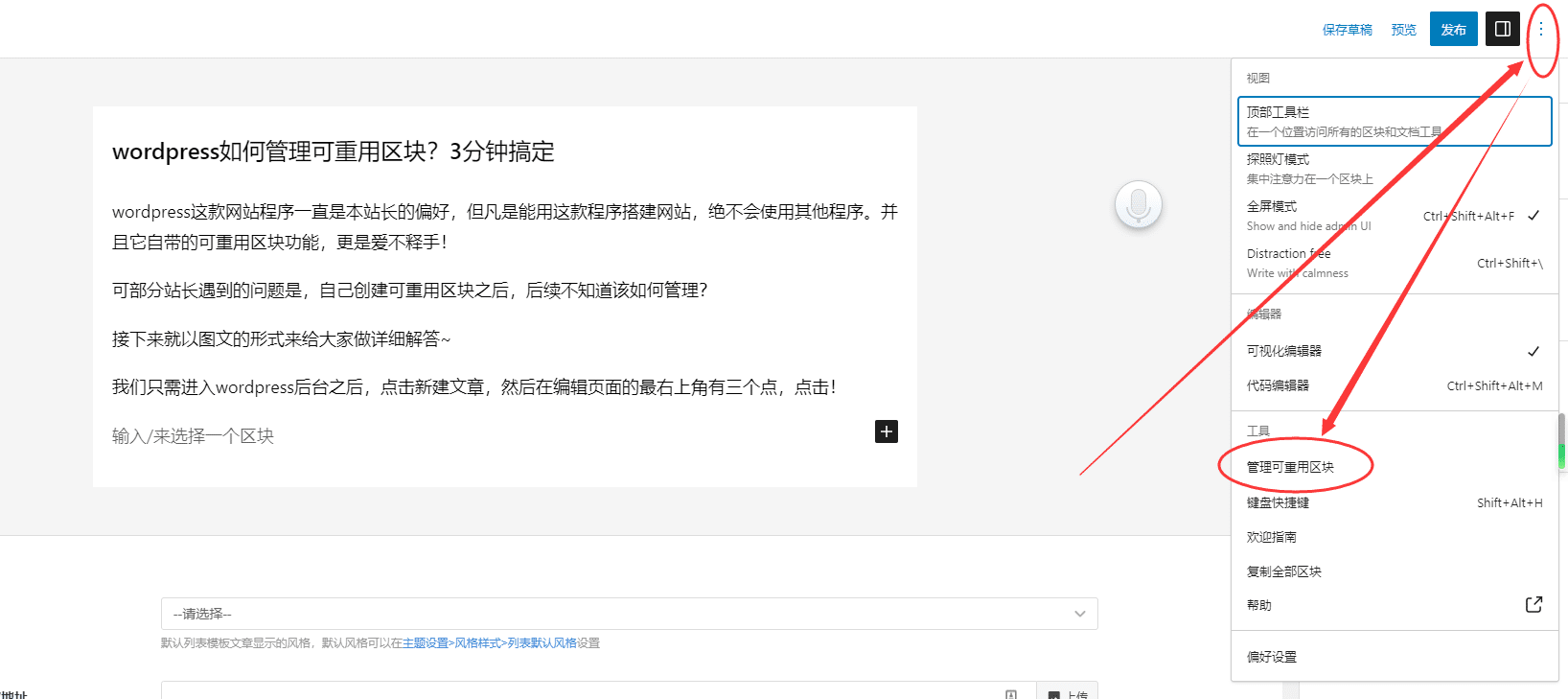Select 可视化编辑器 visual editor

coord(1395,351)
